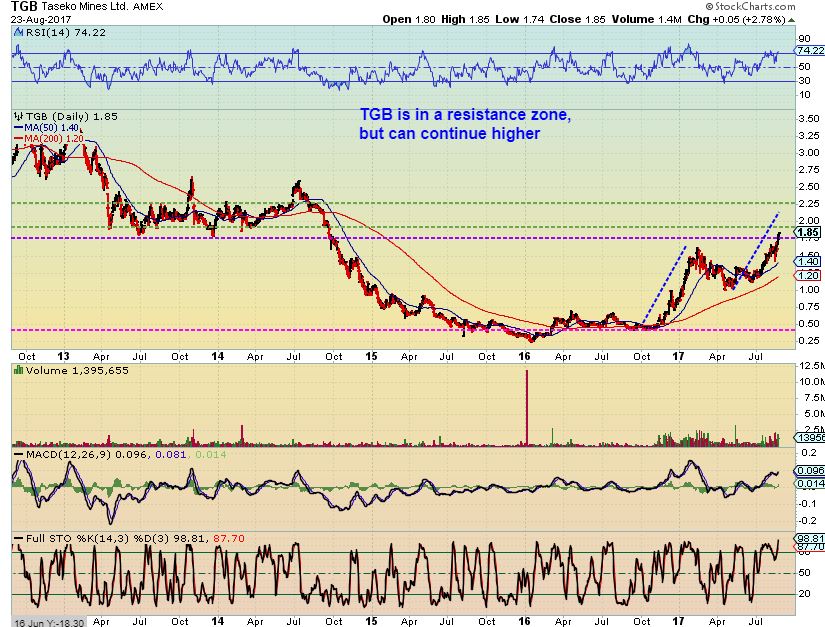Click the RSI(14) 74.22 indicator label
This screenshot has height=627, width=825.
point(65,33)
